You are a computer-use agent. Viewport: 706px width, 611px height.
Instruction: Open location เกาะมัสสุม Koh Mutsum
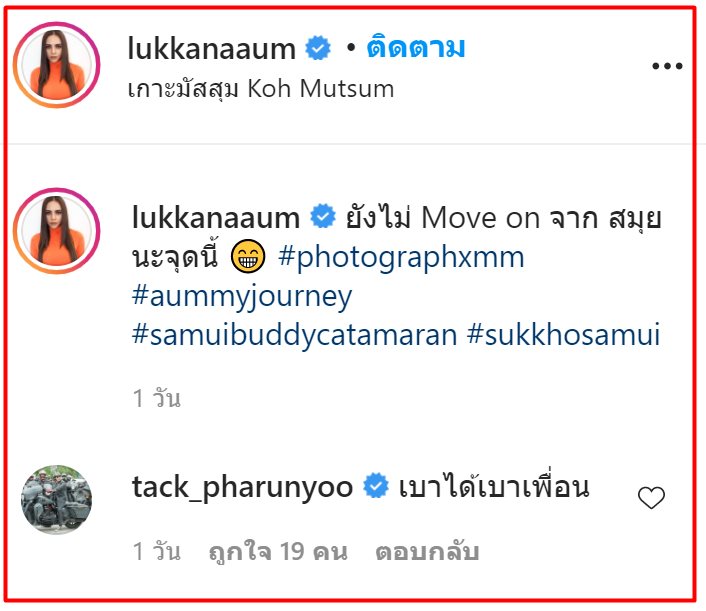pyautogui.click(x=261, y=88)
